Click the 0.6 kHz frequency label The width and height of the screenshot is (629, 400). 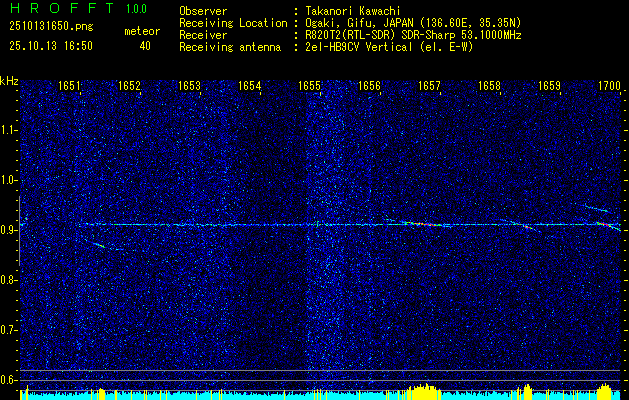[9, 380]
